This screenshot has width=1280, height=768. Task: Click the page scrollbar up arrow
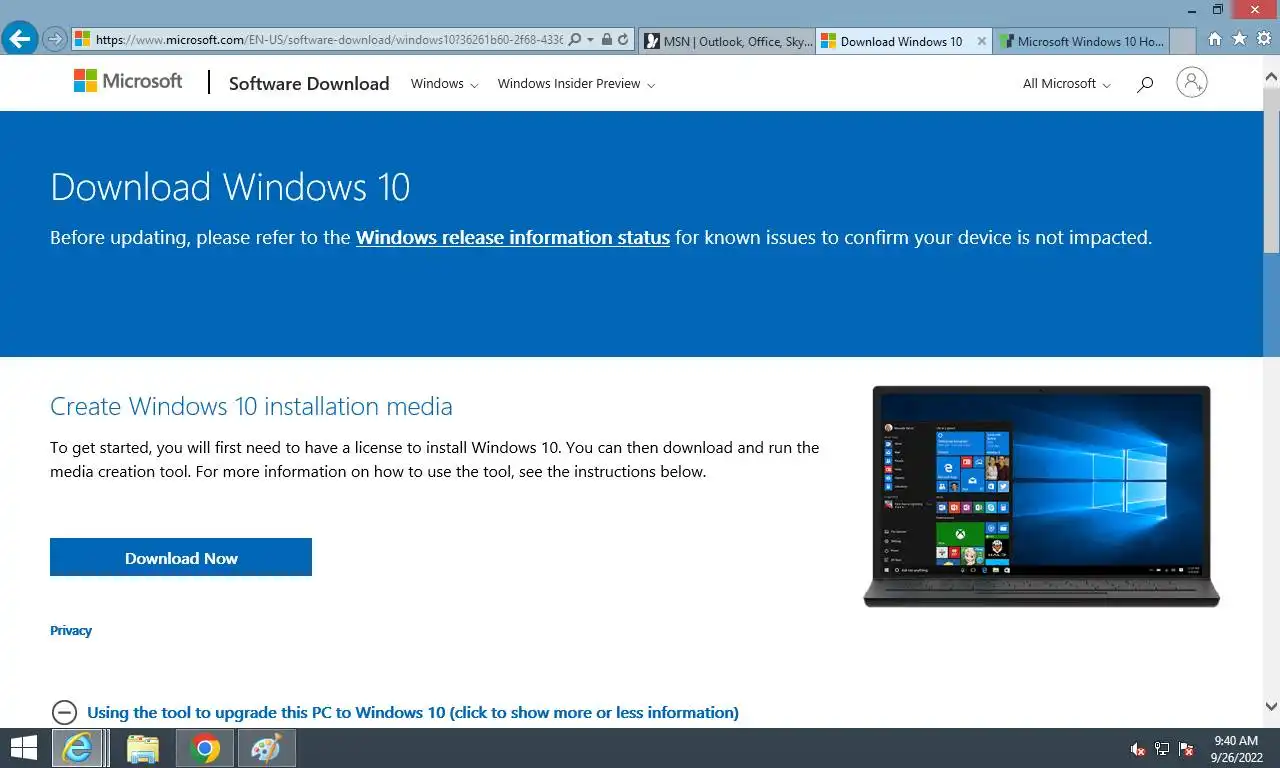click(1271, 76)
